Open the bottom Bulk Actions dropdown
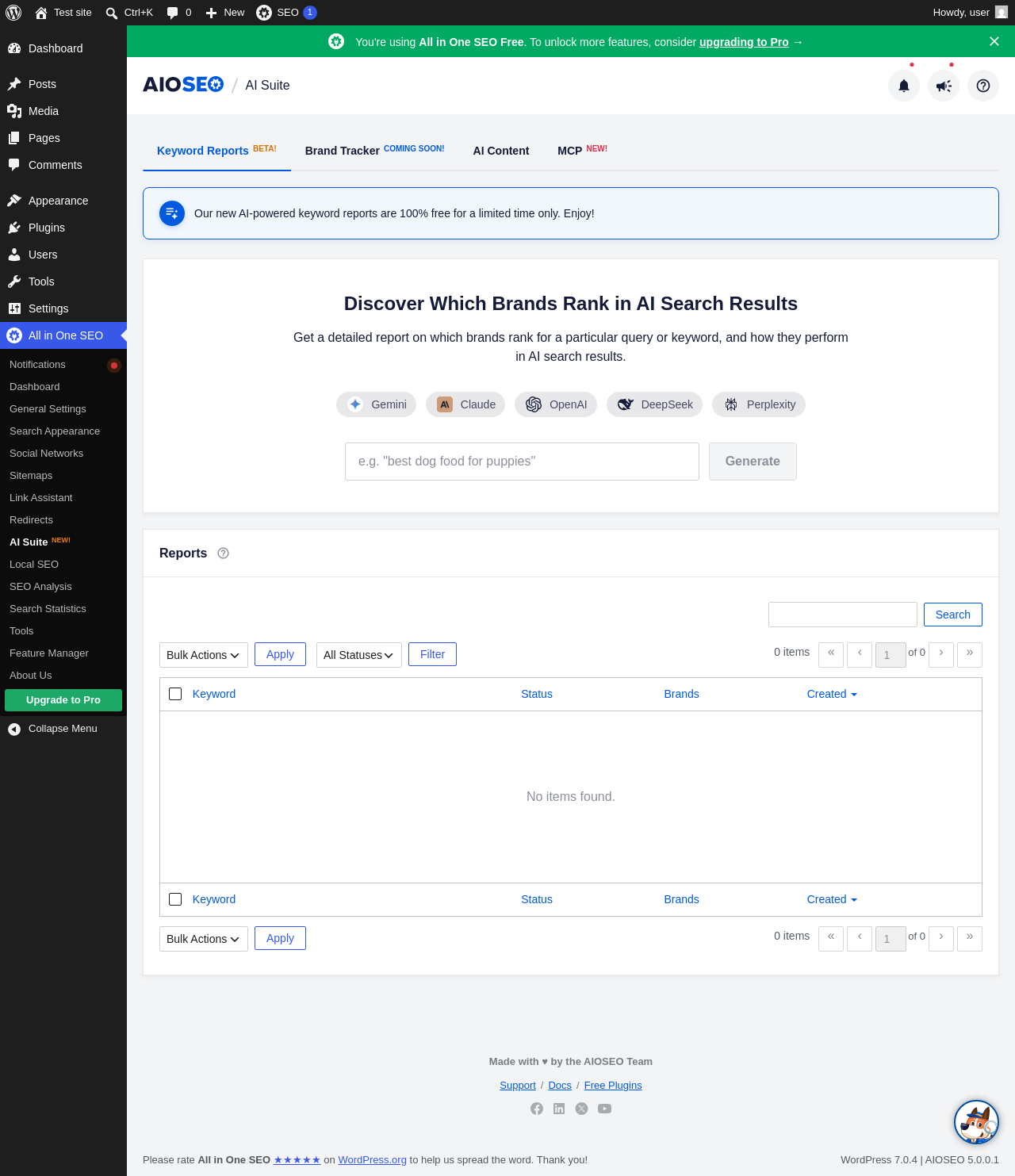Screen dimensions: 1015x1176 [x=204, y=939]
